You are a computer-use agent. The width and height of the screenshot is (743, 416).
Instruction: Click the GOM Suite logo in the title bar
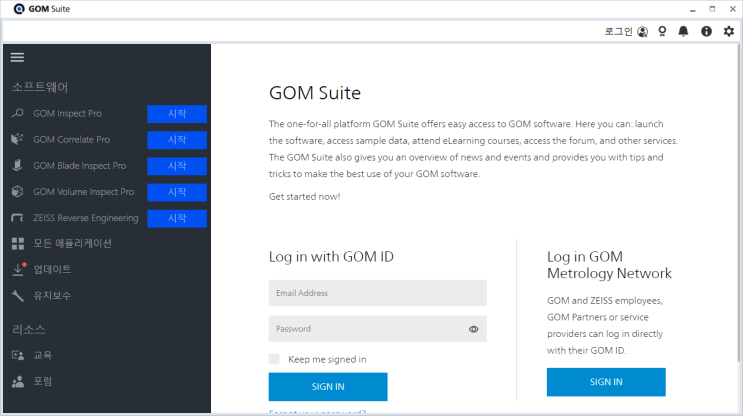click(19, 9)
